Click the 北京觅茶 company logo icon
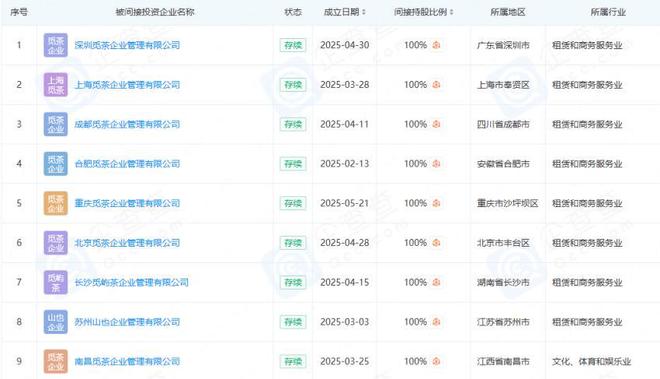Viewport: 660px width, 379px height. pyautogui.click(x=56, y=243)
